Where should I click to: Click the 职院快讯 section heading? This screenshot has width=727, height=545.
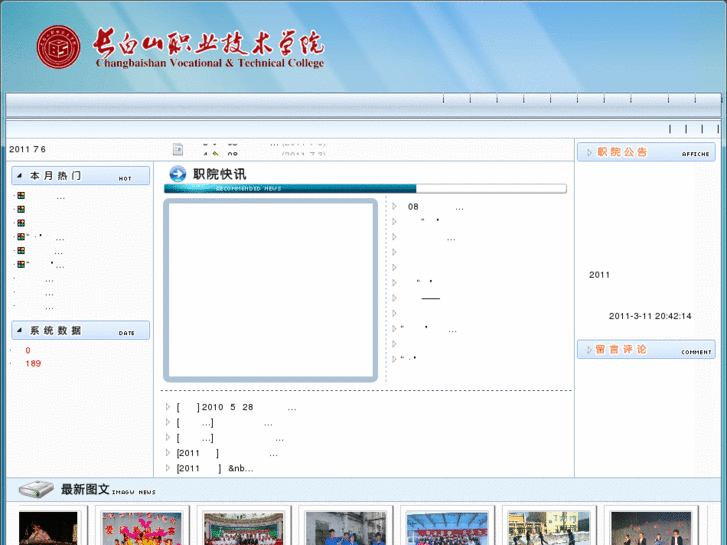220,174
